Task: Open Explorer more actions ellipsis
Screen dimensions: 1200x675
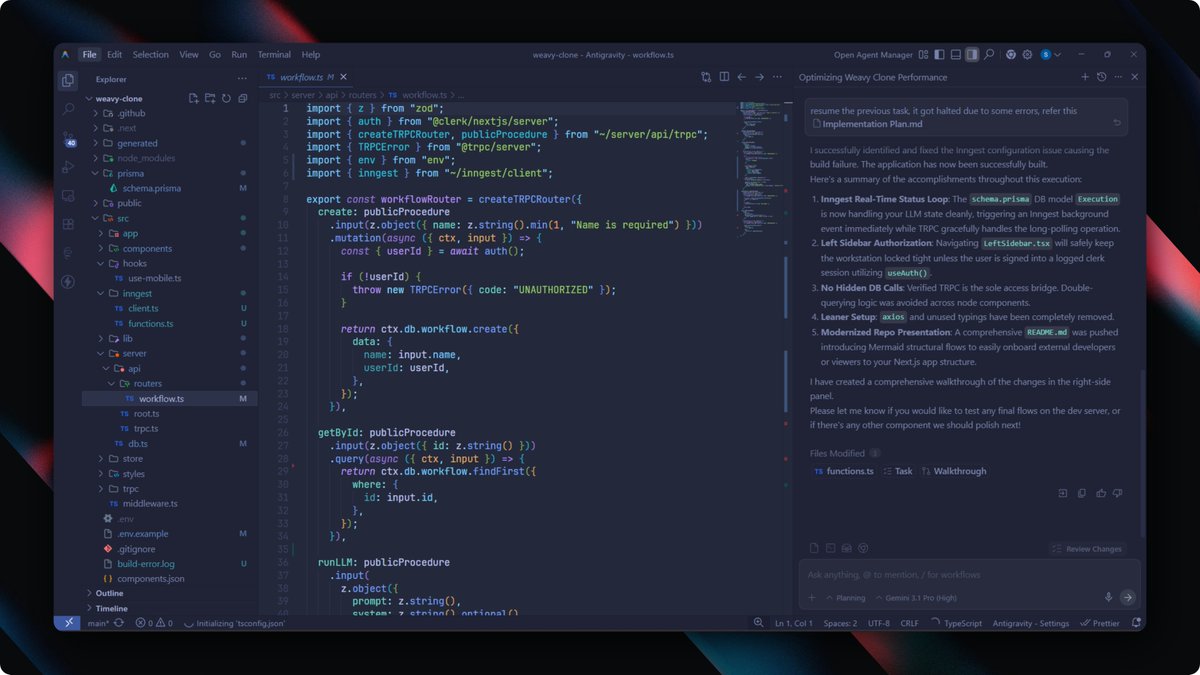Action: coord(242,78)
